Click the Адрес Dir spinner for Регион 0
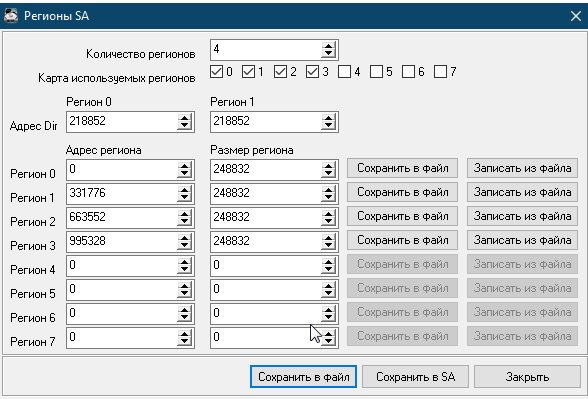 (184, 122)
